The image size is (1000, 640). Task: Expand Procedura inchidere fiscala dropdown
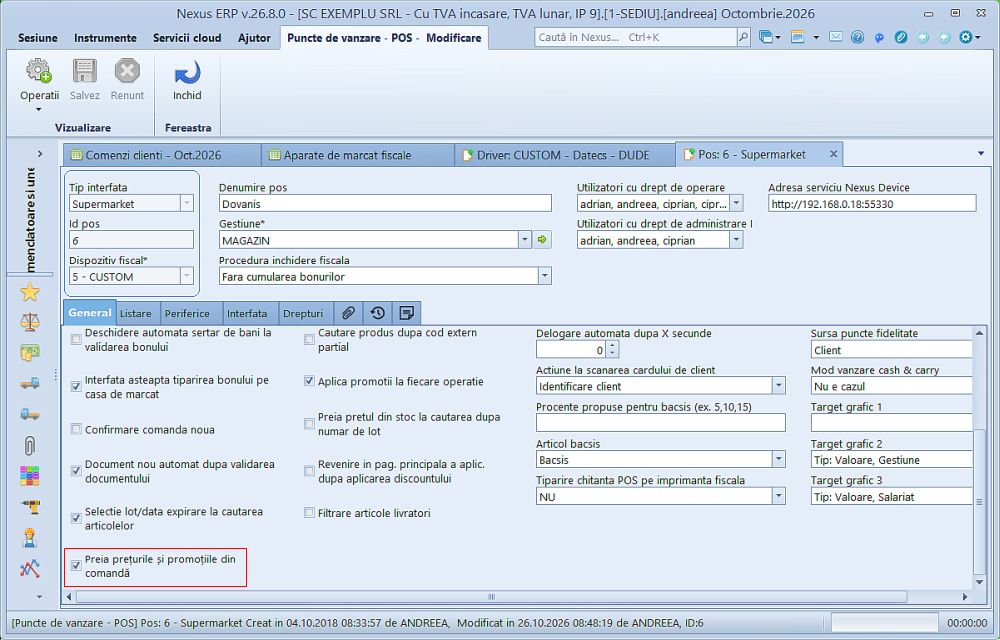coord(545,277)
